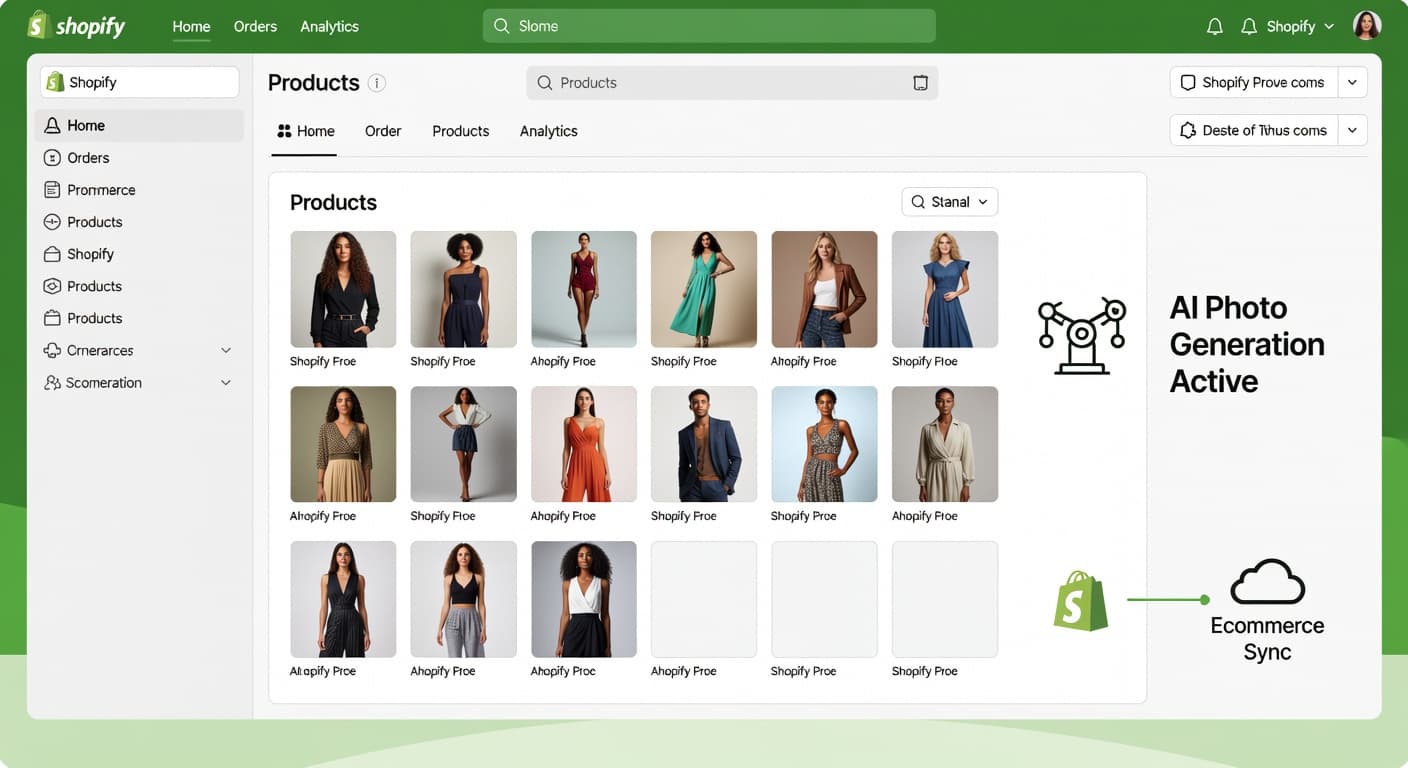The width and height of the screenshot is (1408, 768).
Task: Open the black striped jumpsuit thumbnail
Action: [x=343, y=599]
